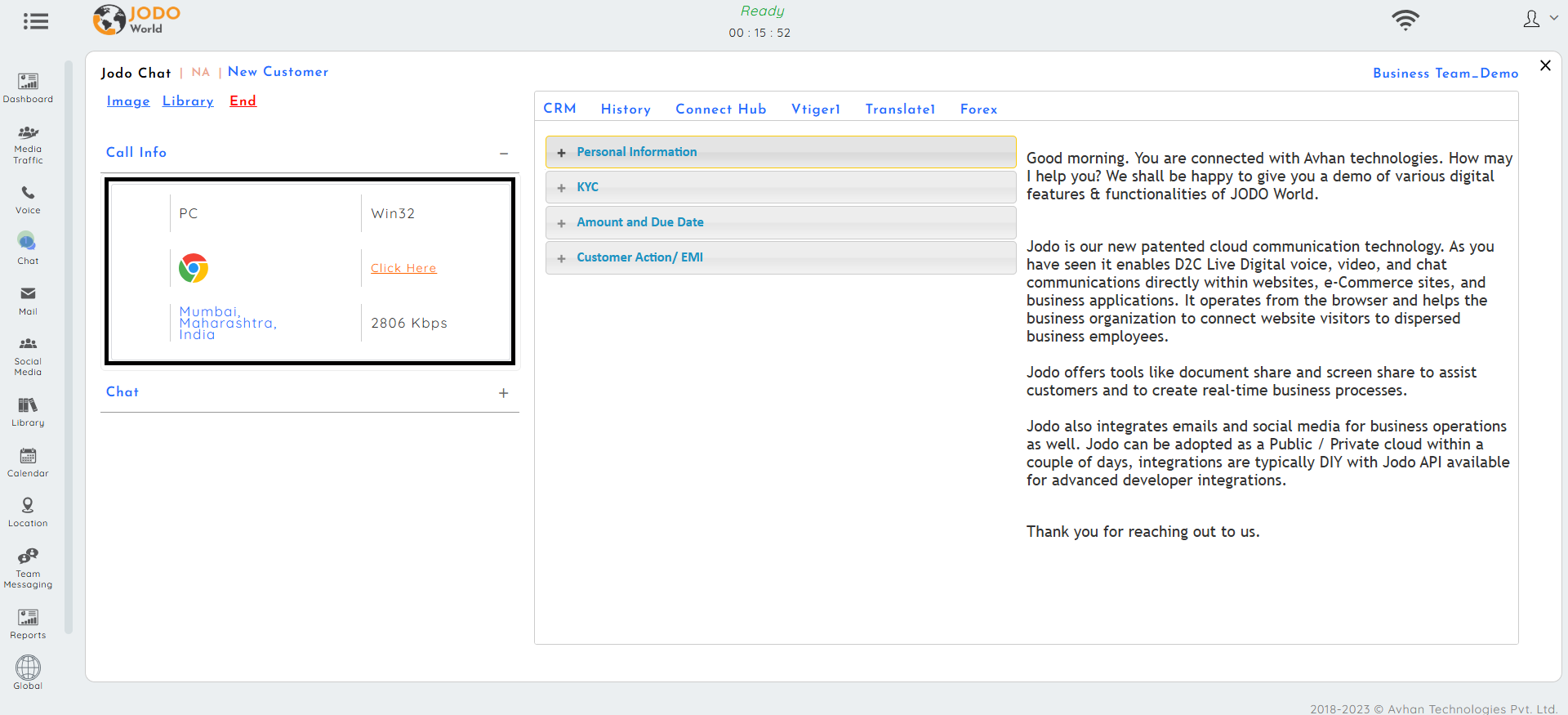This screenshot has height=715, width=1568.
Task: Switch to the Vtiger1 tab
Action: pyautogui.click(x=816, y=109)
